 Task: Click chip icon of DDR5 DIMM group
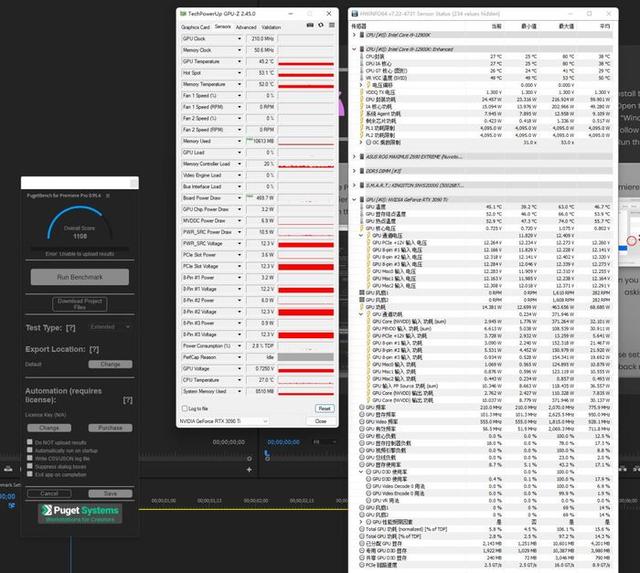[362, 171]
